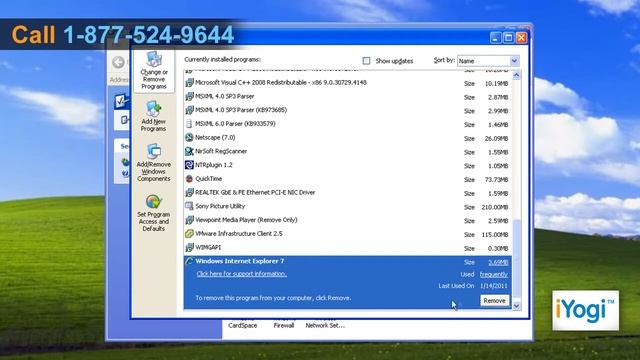Select the Netscape (7.0) icon
The width and height of the screenshot is (640, 360).
coord(189,138)
